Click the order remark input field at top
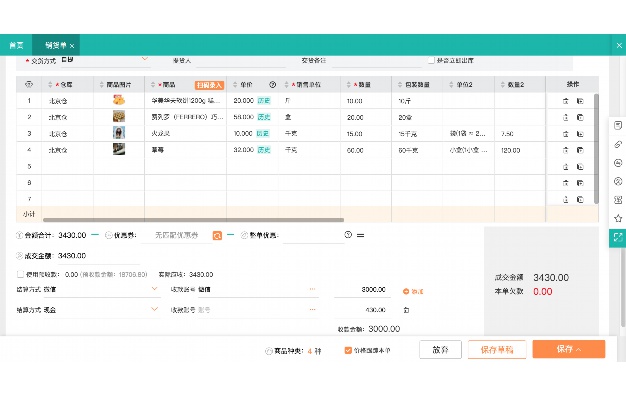The image size is (626, 396). coord(376,61)
